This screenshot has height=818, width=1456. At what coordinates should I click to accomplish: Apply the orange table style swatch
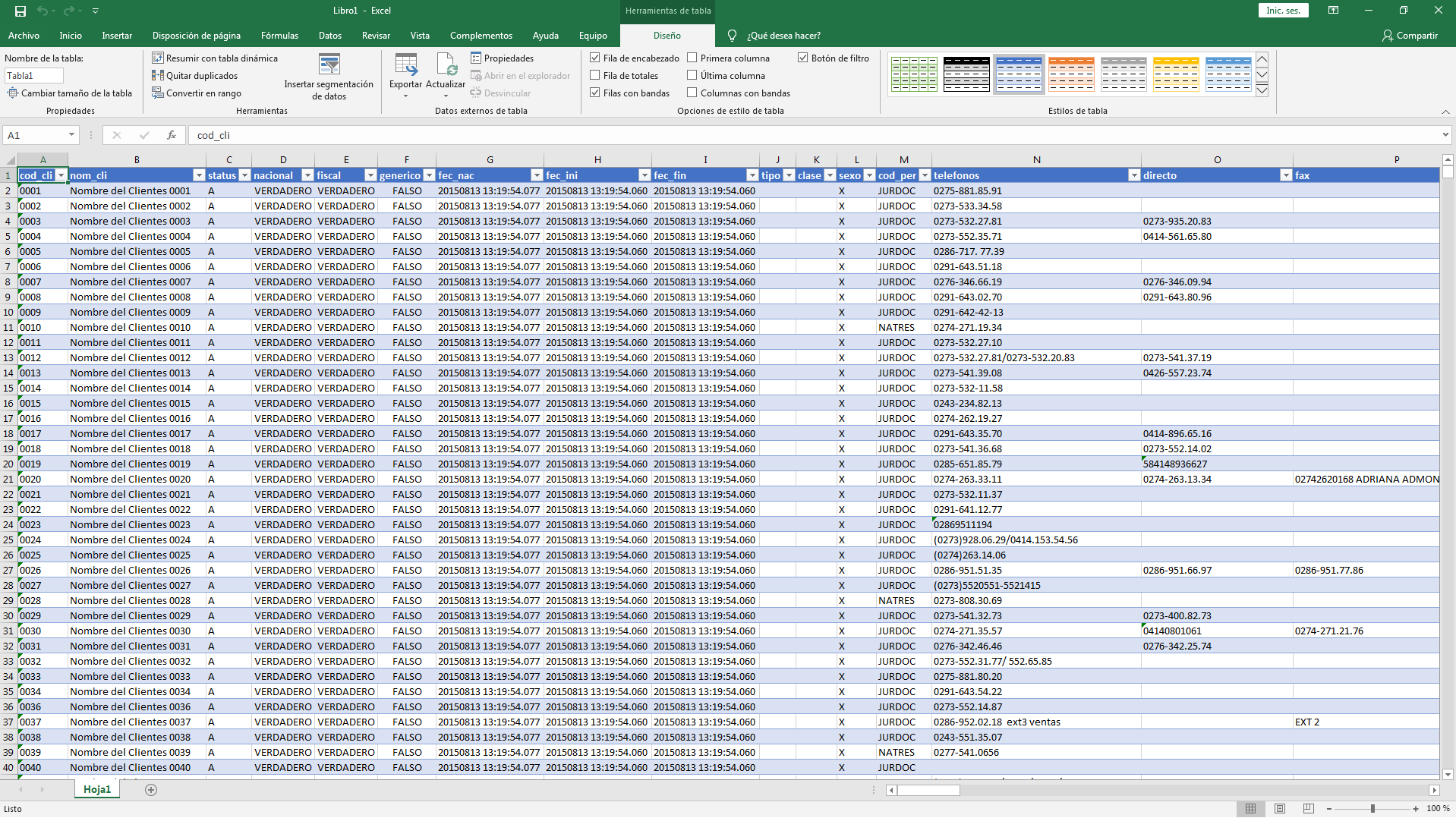coord(1071,74)
